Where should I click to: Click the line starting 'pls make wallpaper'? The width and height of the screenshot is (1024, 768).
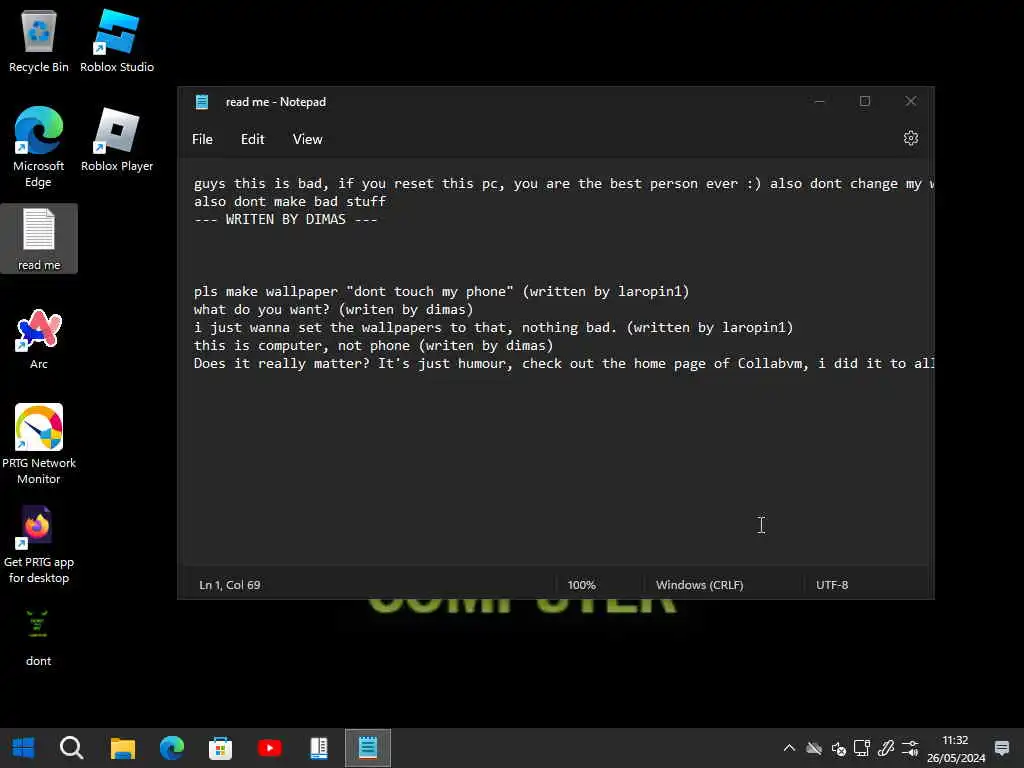click(x=441, y=291)
